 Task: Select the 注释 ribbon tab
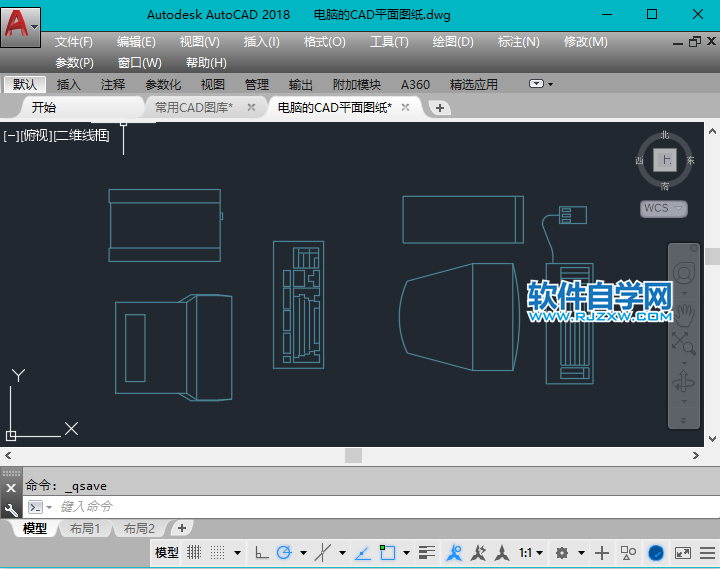click(112, 85)
